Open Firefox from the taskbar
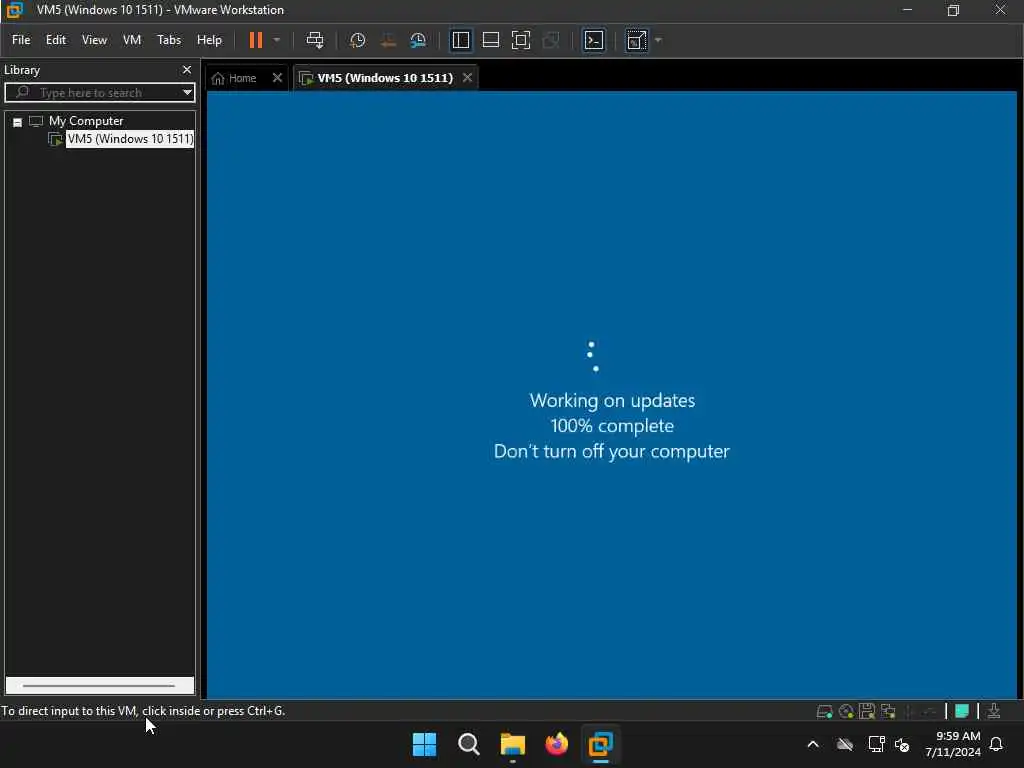This screenshot has width=1024, height=768. click(556, 744)
